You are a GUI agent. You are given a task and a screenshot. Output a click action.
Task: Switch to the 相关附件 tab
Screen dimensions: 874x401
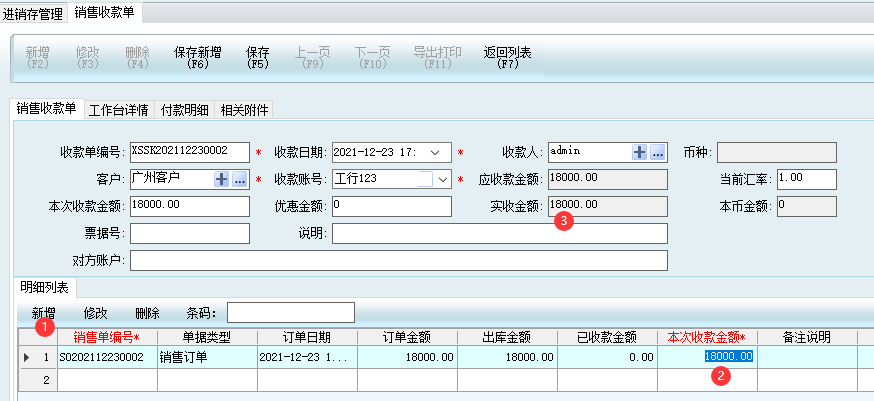click(x=244, y=110)
